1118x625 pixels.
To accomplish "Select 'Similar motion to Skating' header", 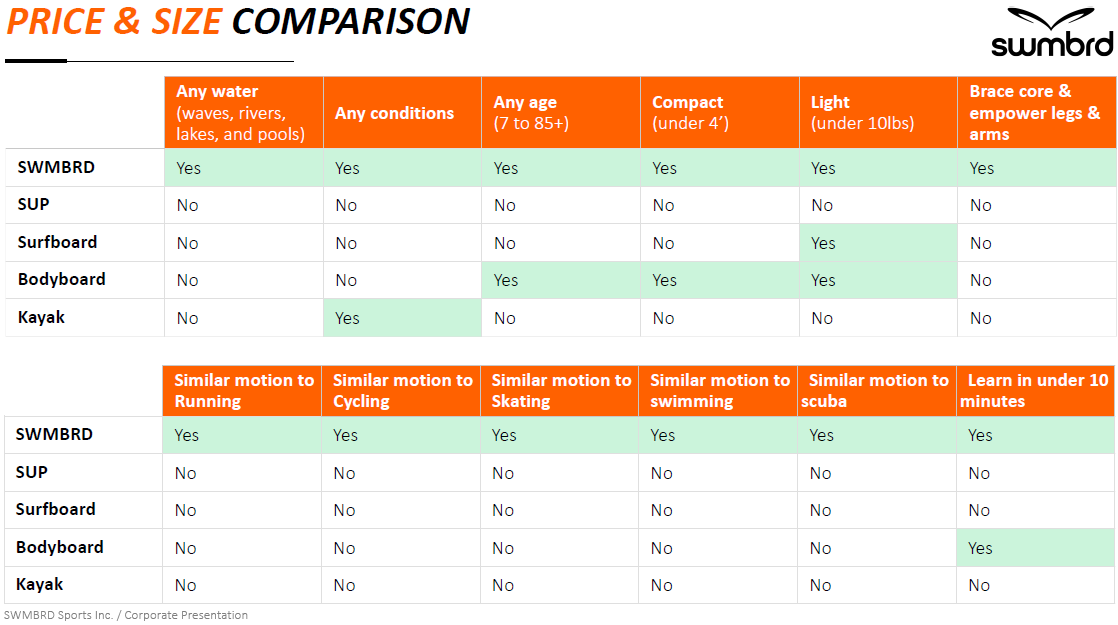I will click(560, 391).
